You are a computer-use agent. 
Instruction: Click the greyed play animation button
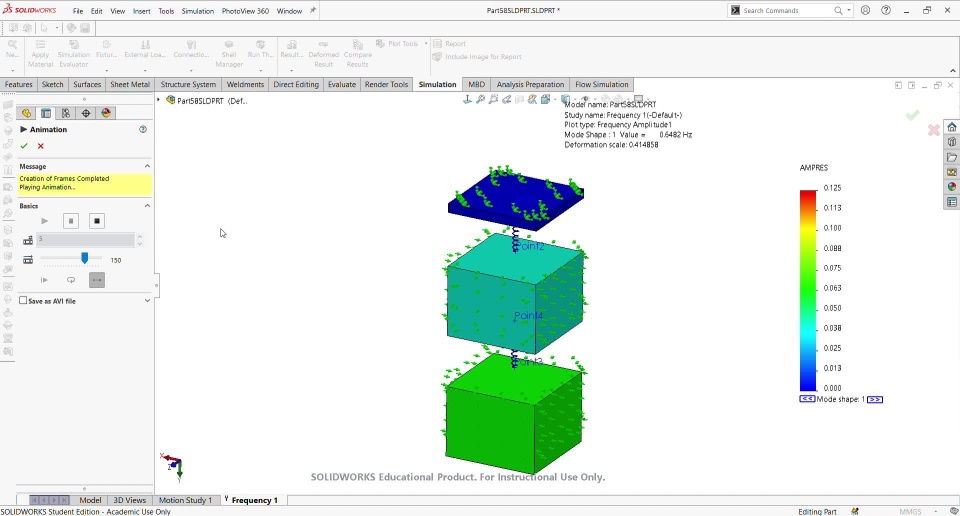[x=44, y=221]
